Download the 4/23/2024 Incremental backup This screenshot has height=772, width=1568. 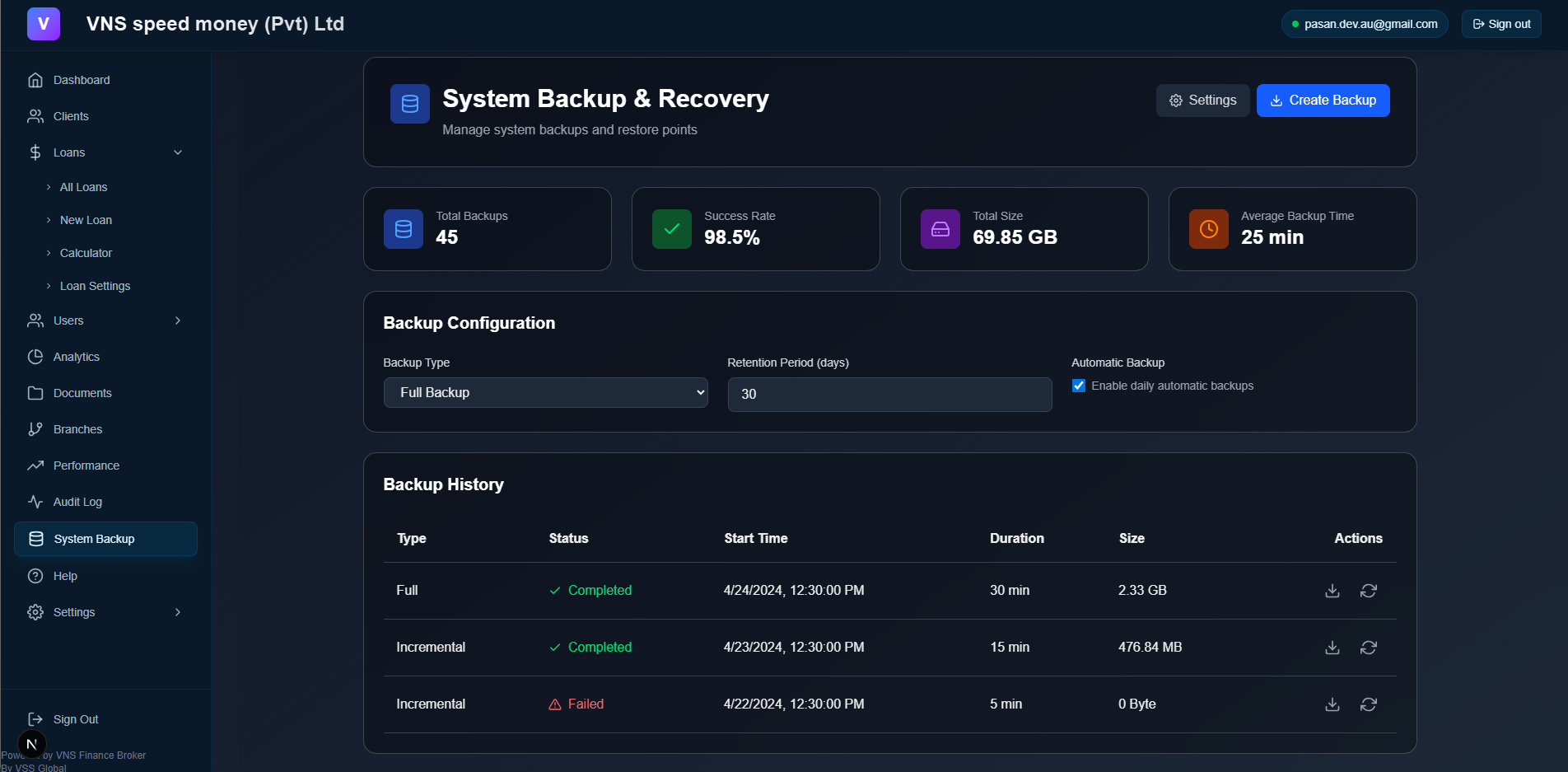click(1332, 648)
